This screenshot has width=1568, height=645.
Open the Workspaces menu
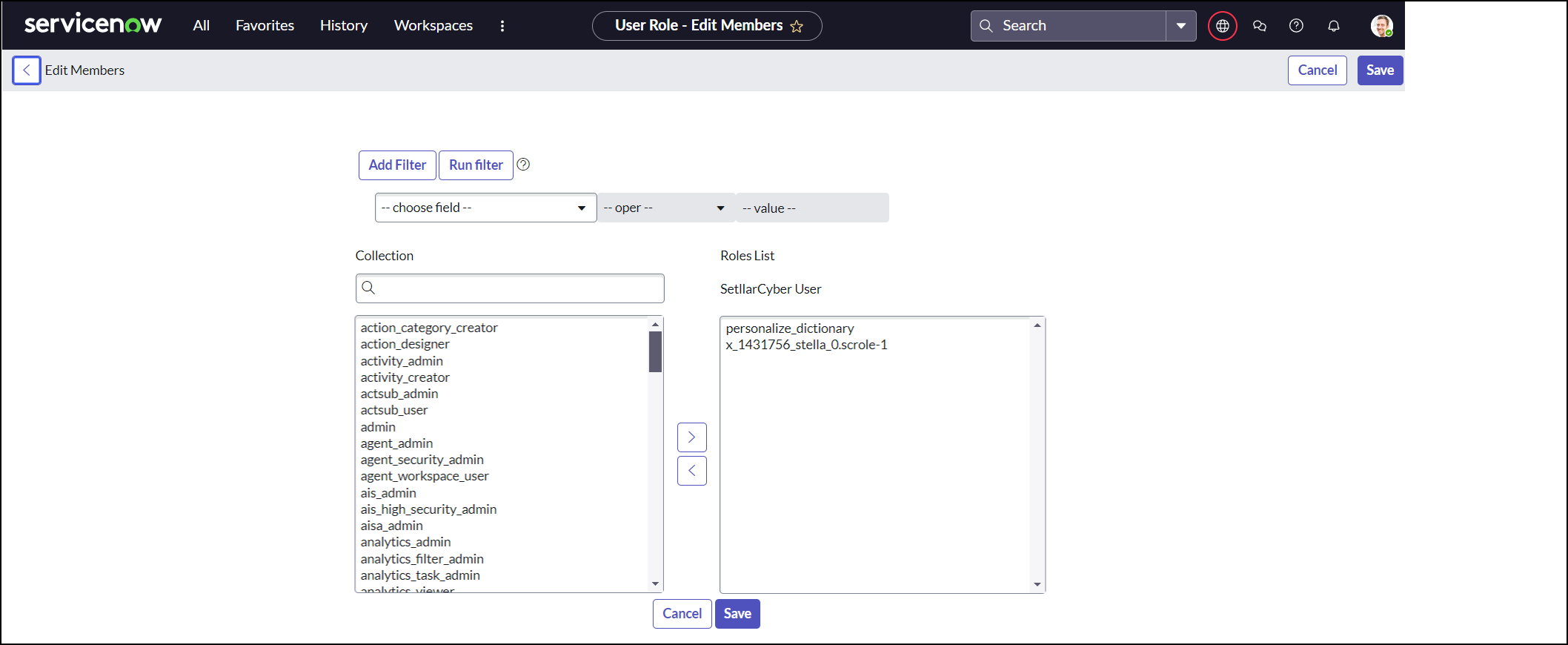tap(433, 26)
